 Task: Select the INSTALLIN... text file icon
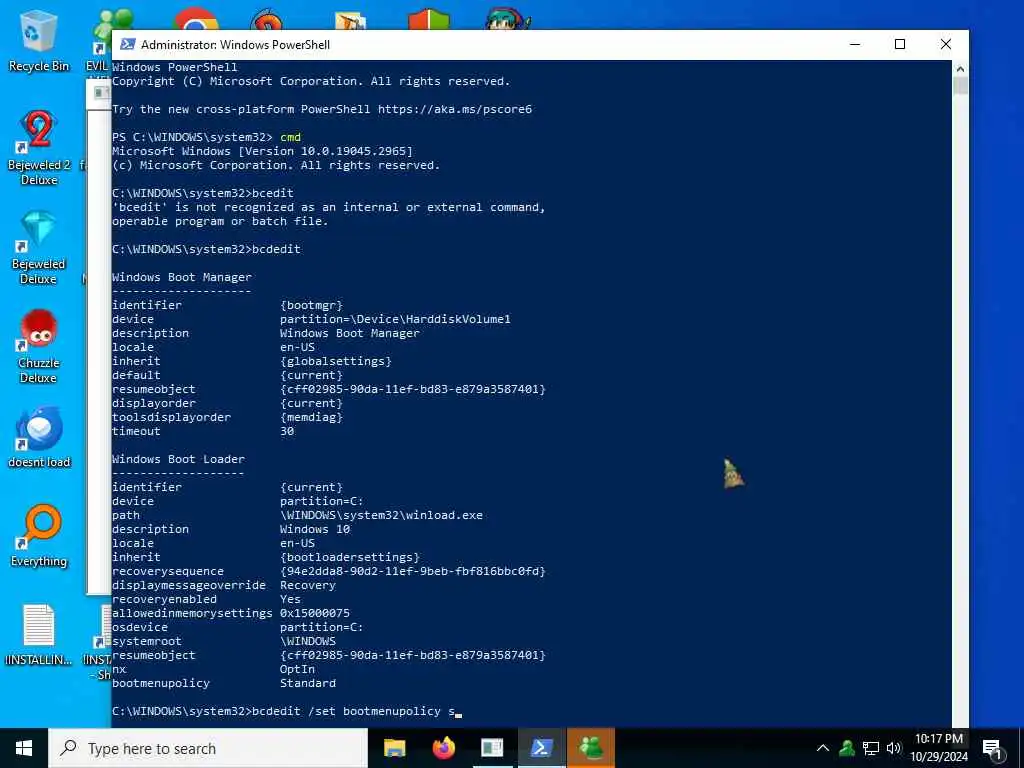(x=39, y=635)
